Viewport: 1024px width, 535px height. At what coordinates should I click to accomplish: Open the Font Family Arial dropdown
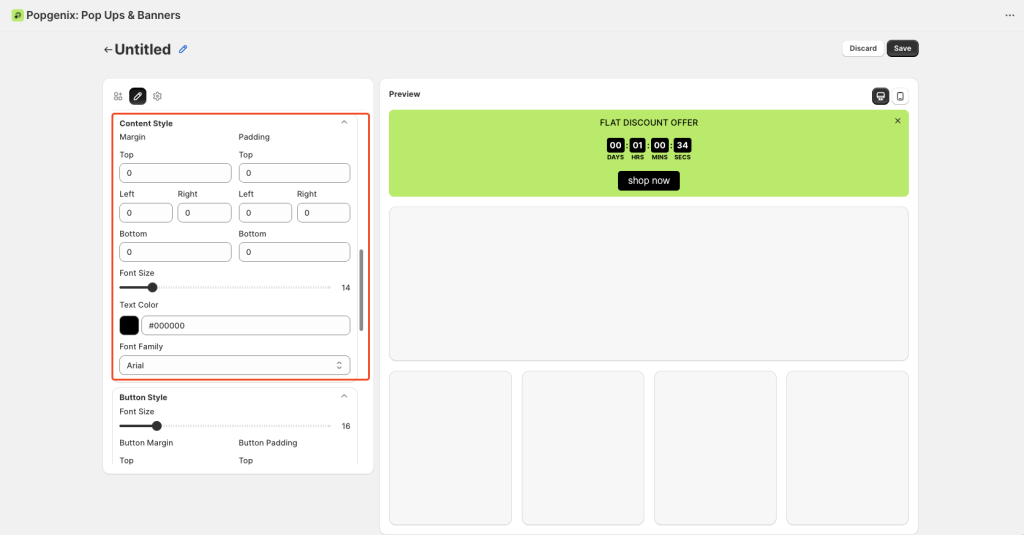[x=234, y=365]
